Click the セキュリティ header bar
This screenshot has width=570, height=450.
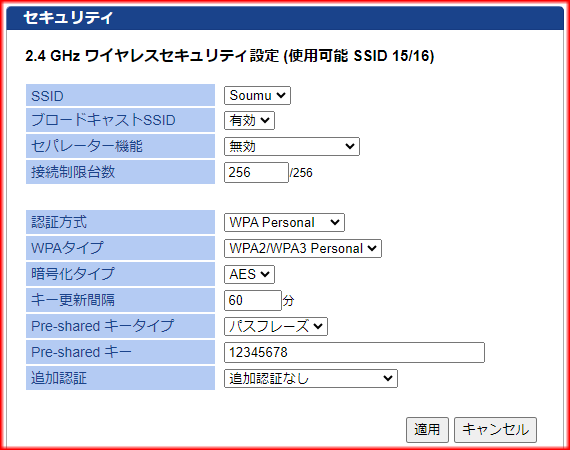pyautogui.click(x=285, y=18)
